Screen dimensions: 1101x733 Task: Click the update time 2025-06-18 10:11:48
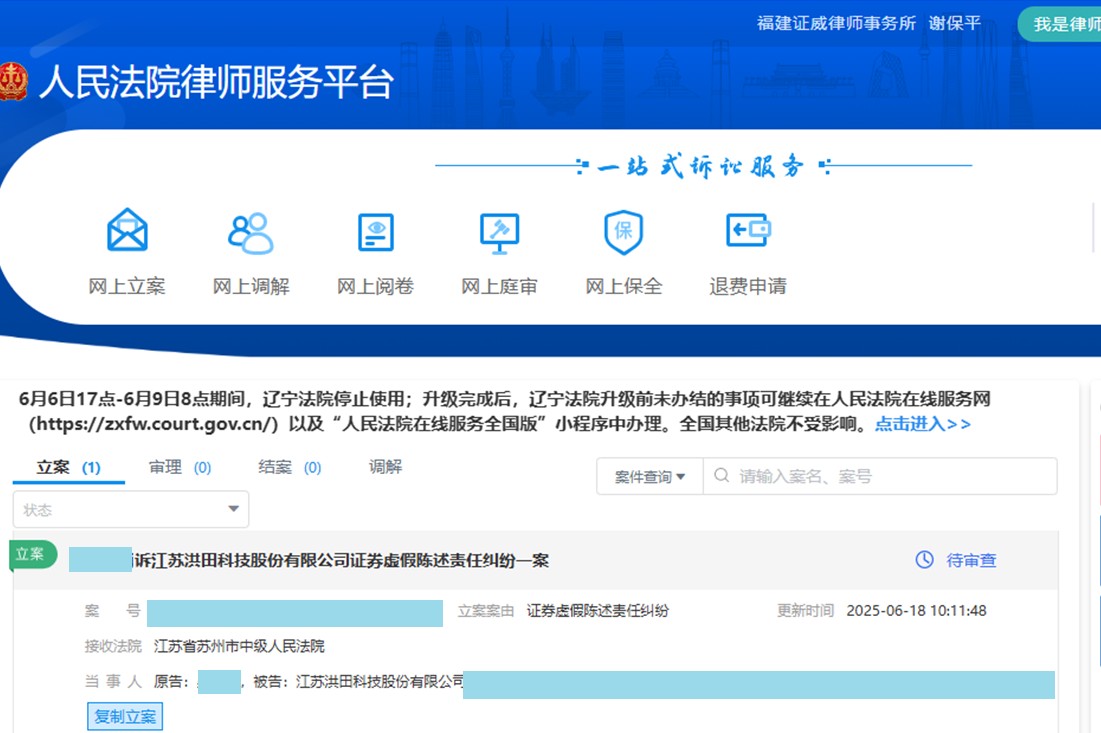916,611
